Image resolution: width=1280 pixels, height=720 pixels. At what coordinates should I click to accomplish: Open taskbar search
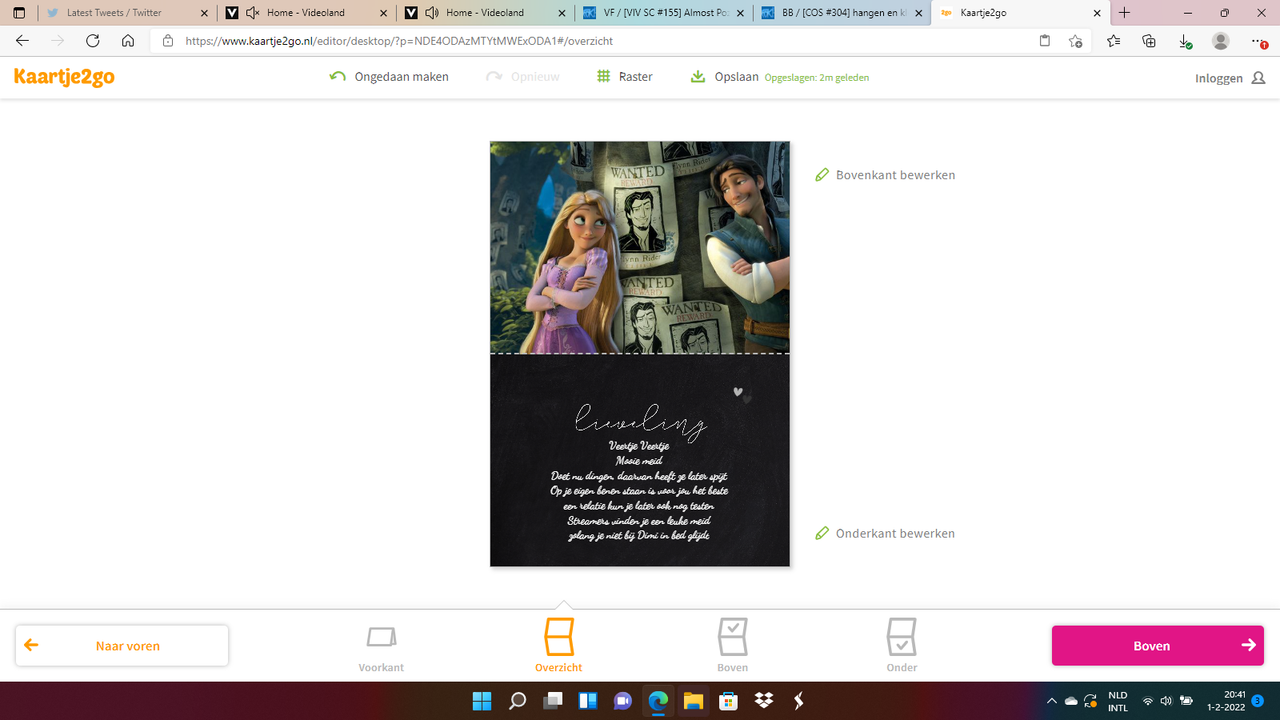(x=517, y=701)
